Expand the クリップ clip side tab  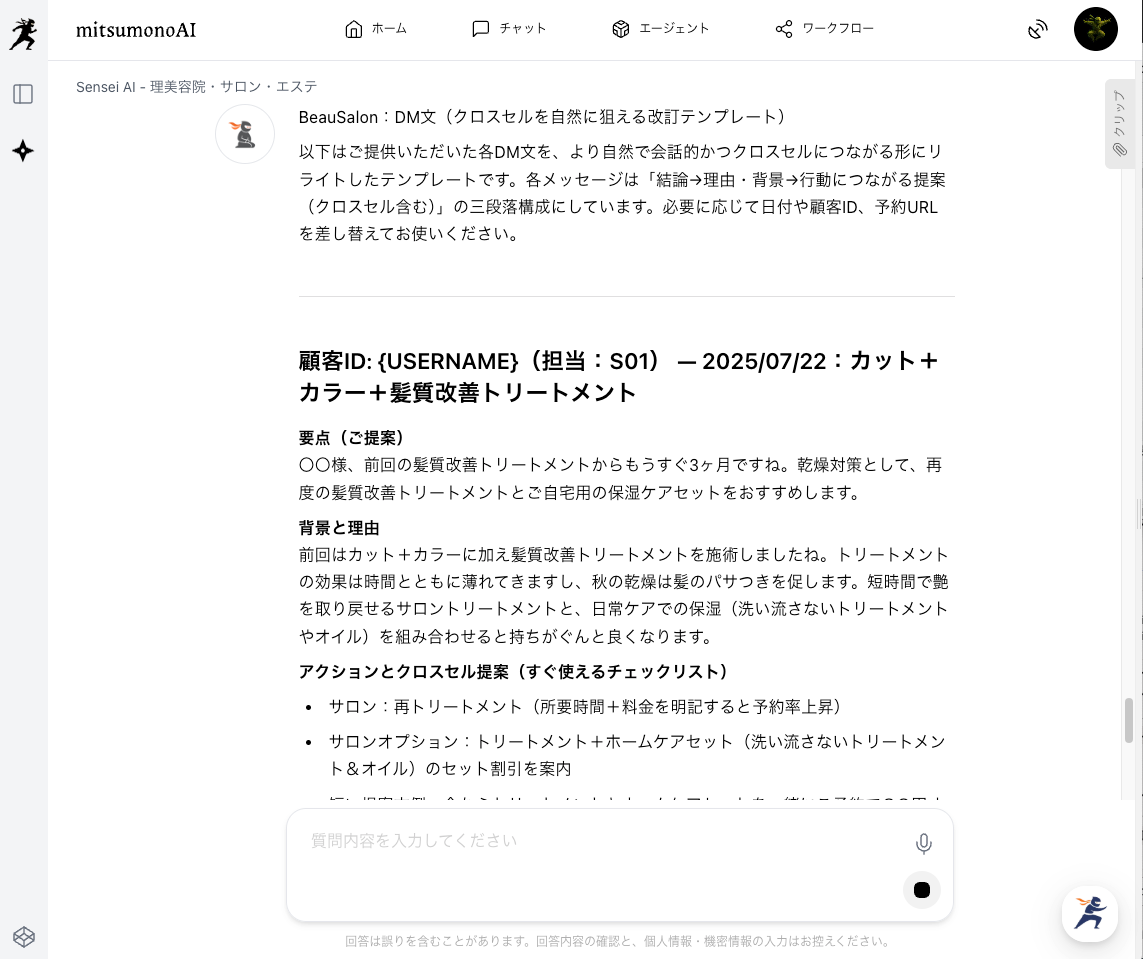[x=1119, y=123]
